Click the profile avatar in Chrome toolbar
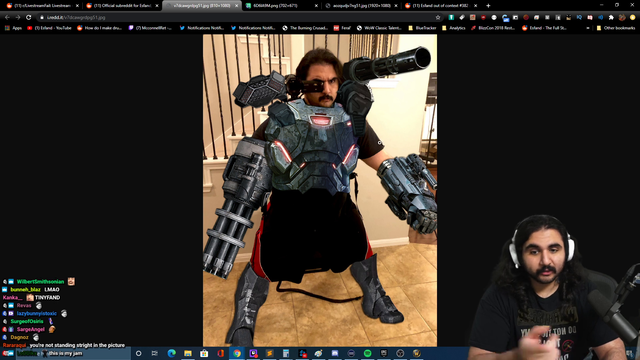 pyautogui.click(x=622, y=18)
